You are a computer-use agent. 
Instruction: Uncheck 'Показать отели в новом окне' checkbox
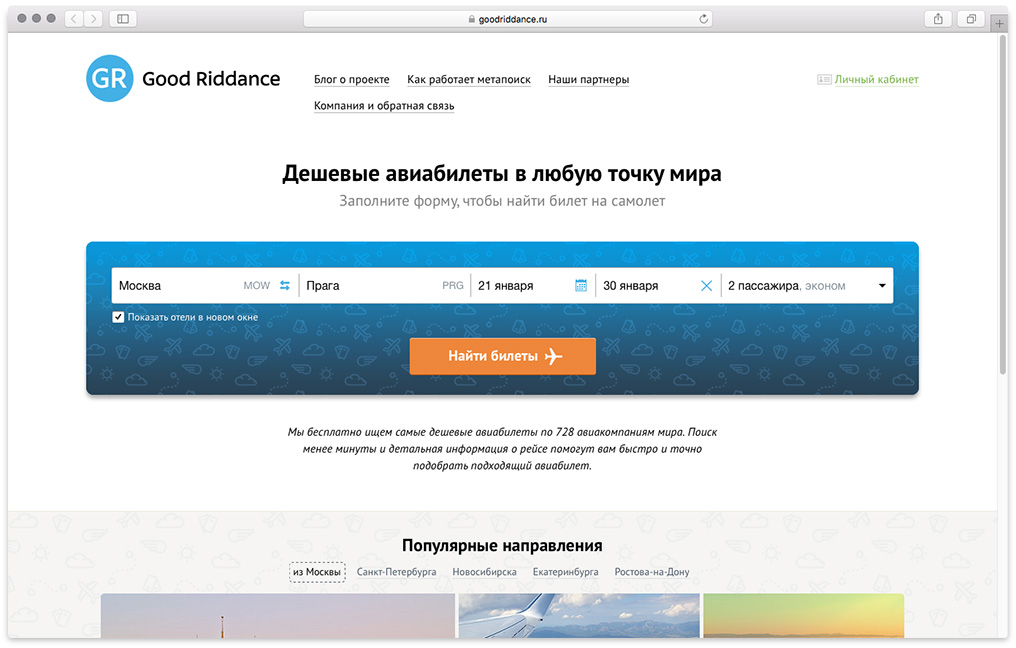118,317
